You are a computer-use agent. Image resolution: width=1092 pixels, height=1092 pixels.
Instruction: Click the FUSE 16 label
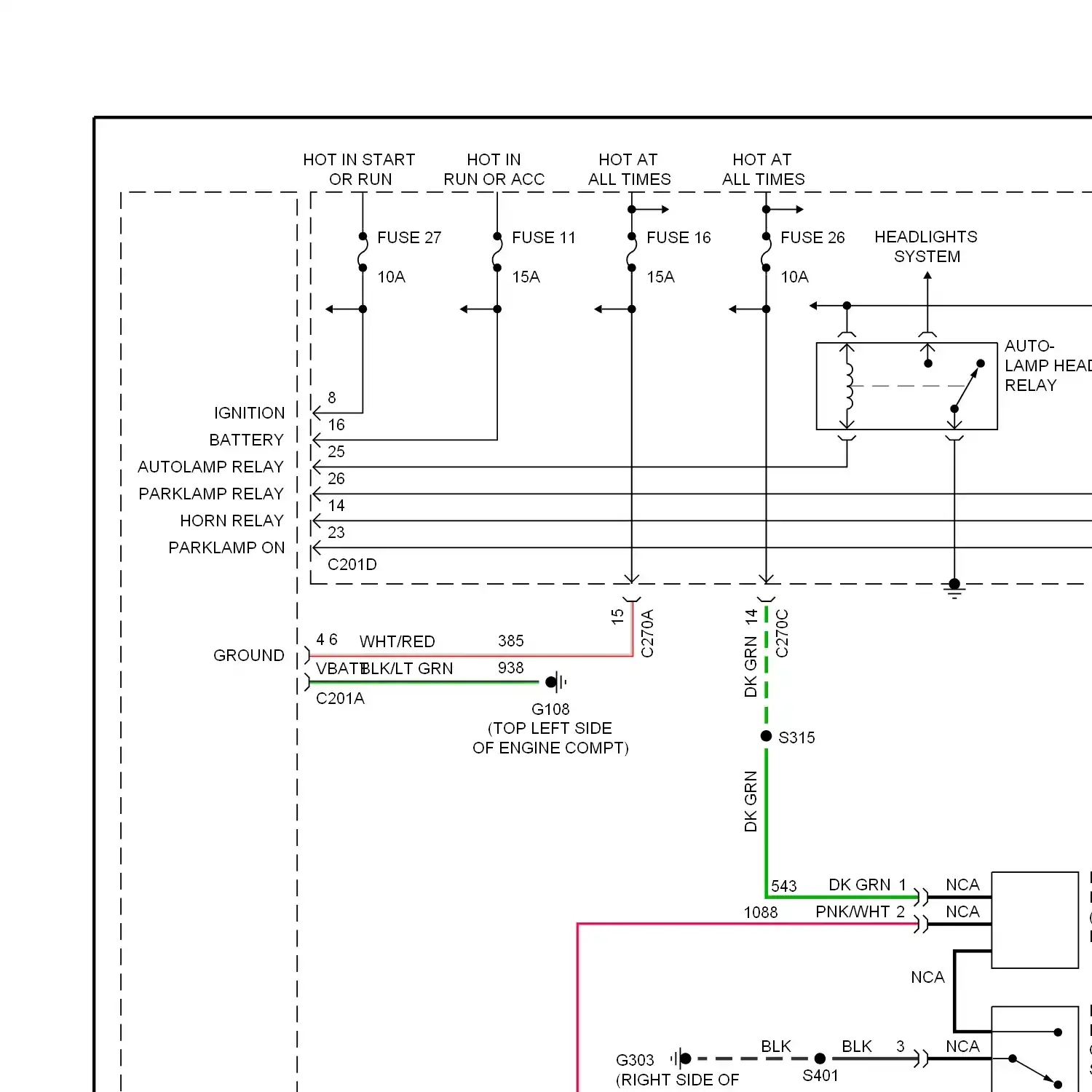tap(678, 238)
